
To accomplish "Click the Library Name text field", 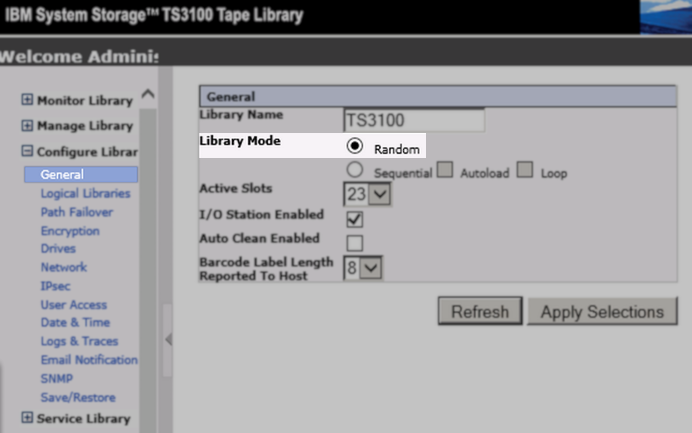I will pyautogui.click(x=414, y=120).
